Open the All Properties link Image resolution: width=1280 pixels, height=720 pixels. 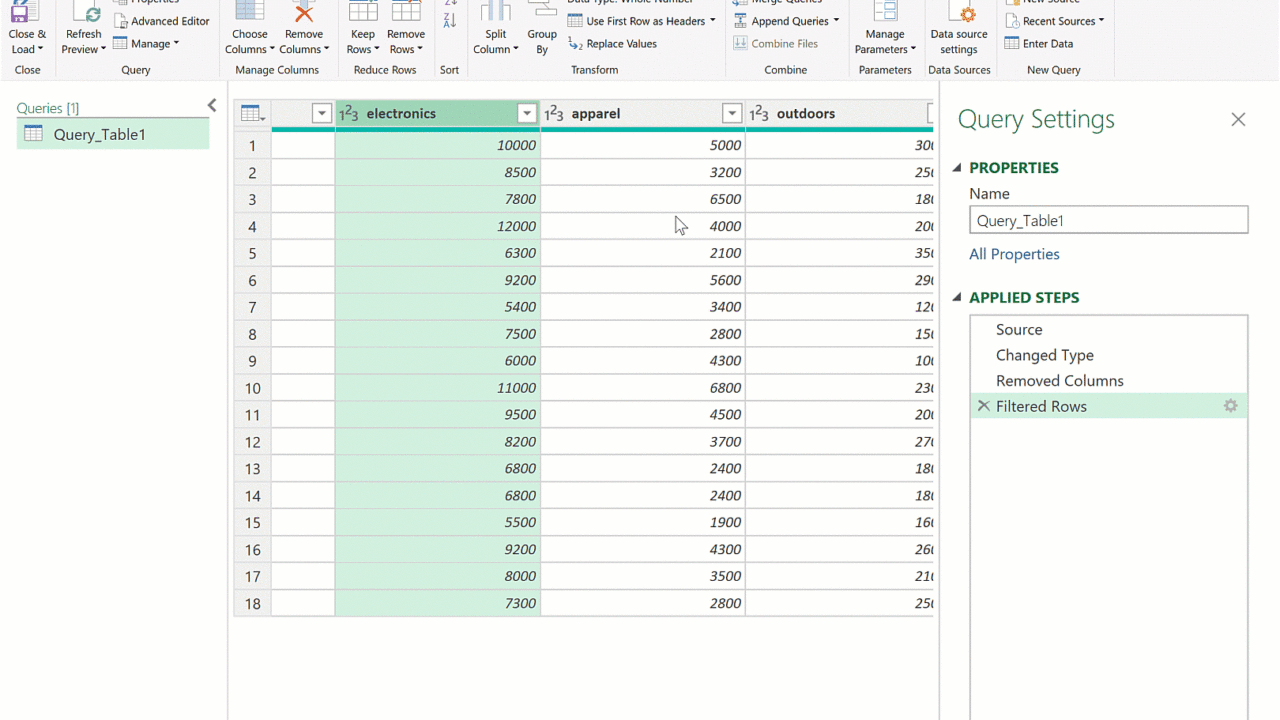1014,254
